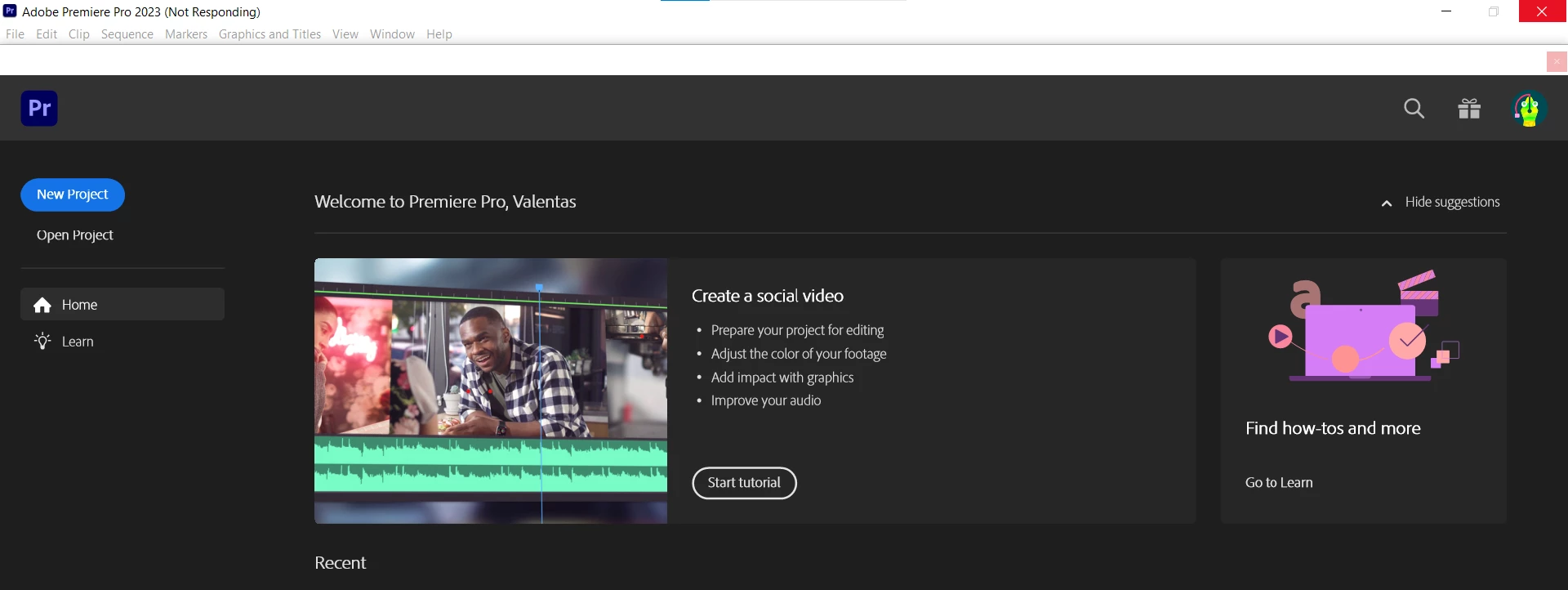Collapse suggestions with the chevron arrow

[1387, 203]
